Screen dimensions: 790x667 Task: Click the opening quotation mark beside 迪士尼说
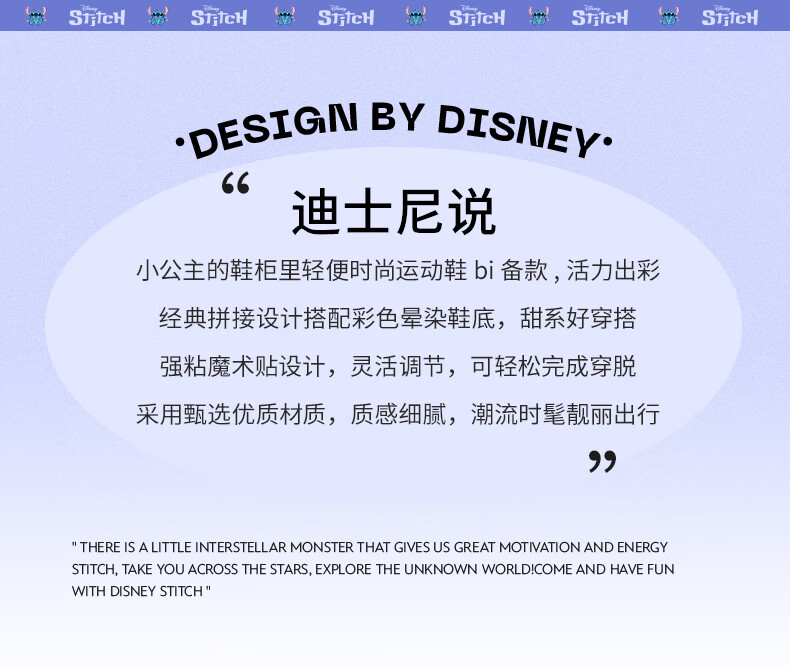point(236,182)
